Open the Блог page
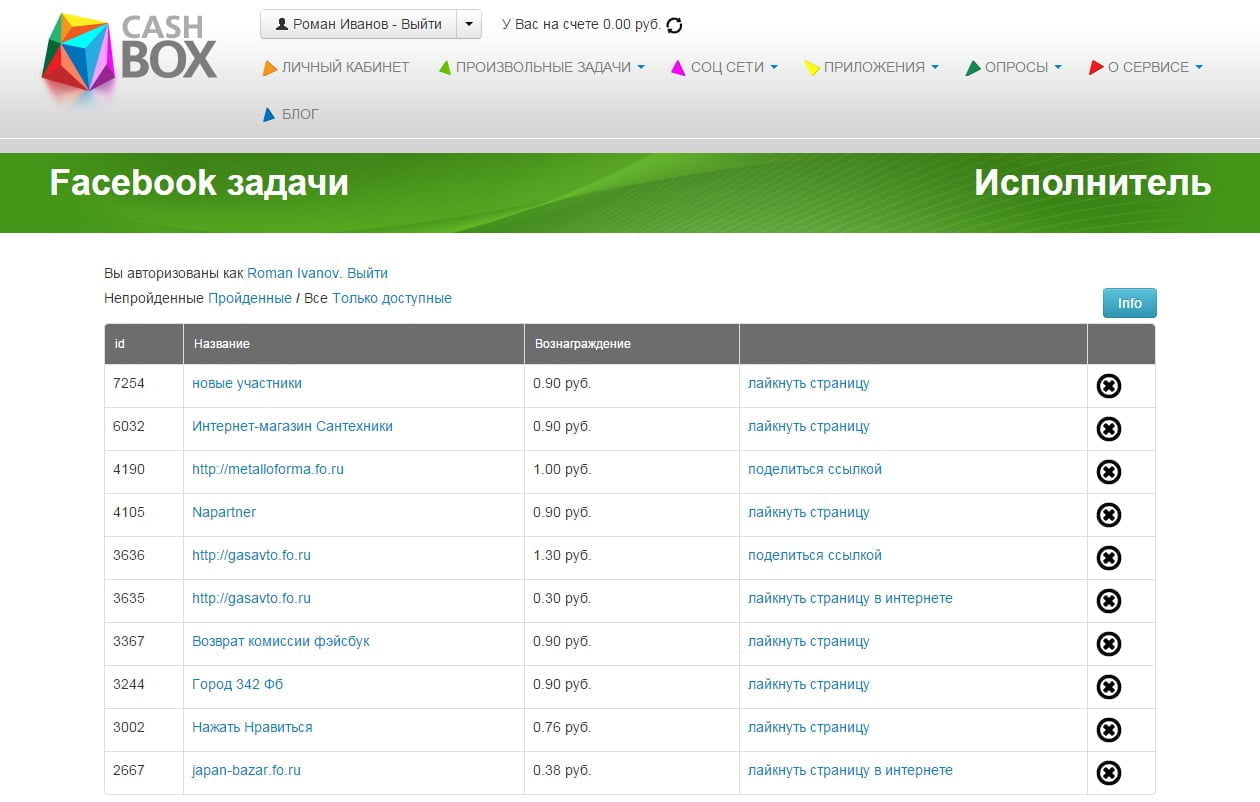This screenshot has width=1260, height=802. click(290, 114)
